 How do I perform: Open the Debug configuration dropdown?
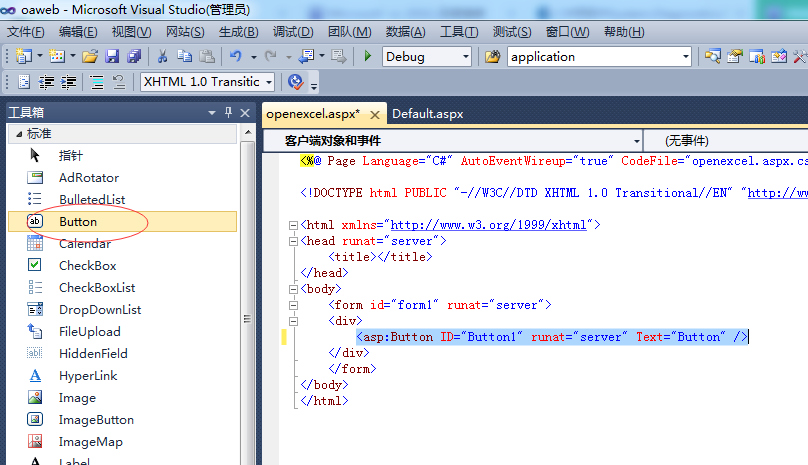466,56
